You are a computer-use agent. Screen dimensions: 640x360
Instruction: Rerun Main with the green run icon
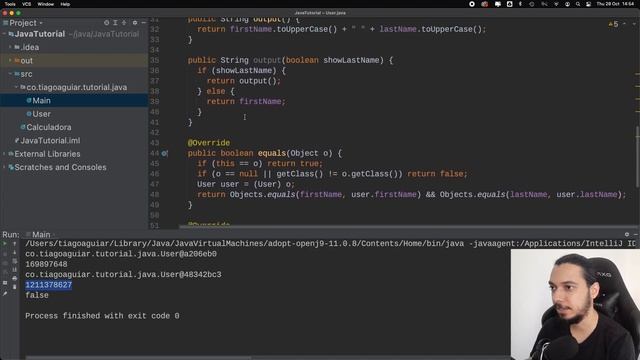pyautogui.click(x=4, y=244)
